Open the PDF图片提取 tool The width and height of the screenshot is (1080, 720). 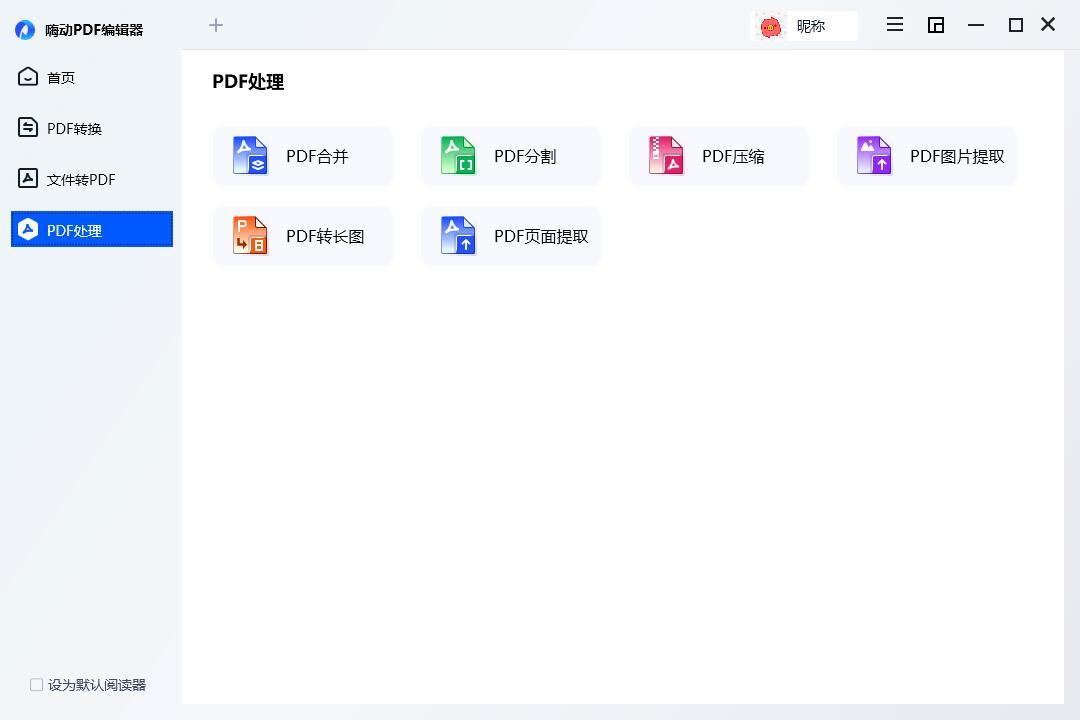click(x=927, y=156)
